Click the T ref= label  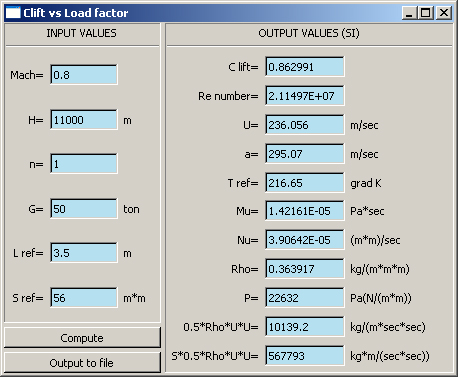point(243,183)
